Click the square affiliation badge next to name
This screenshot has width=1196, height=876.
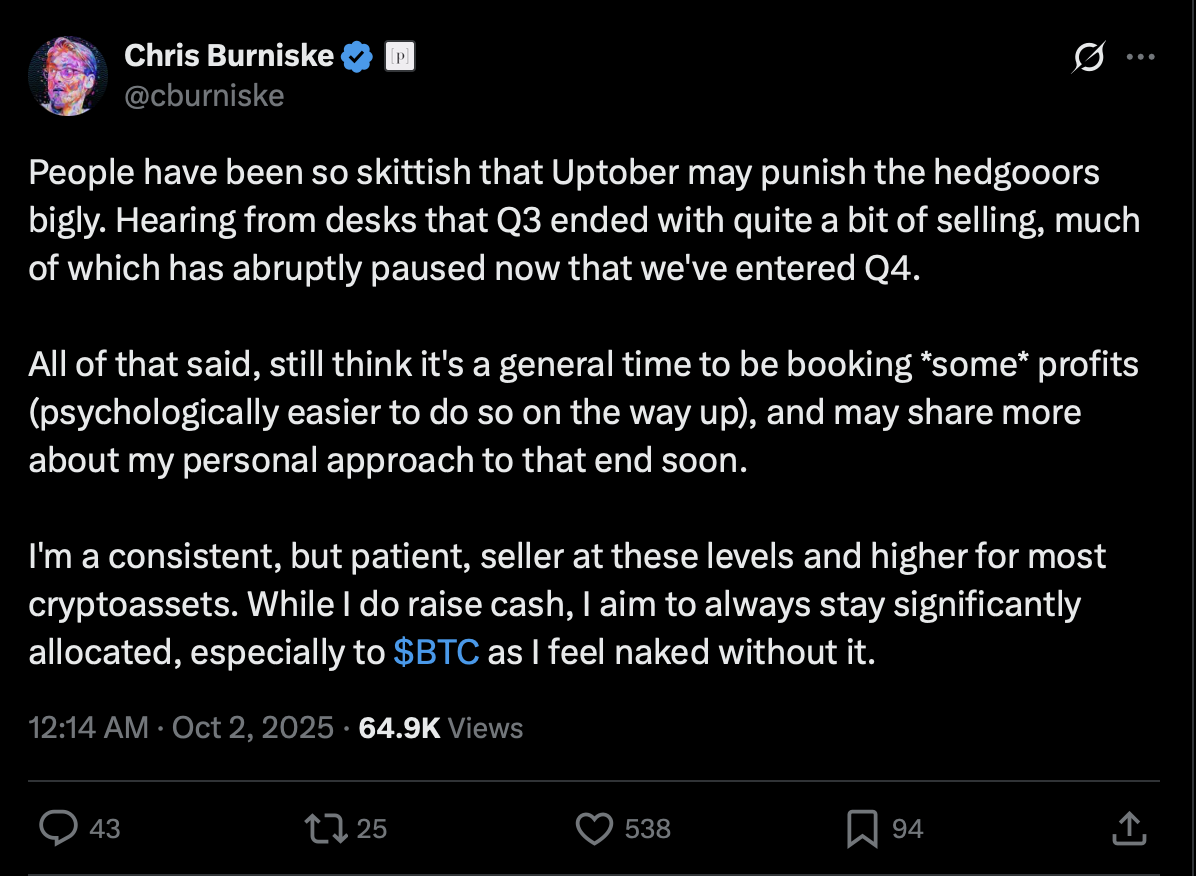coord(400,58)
